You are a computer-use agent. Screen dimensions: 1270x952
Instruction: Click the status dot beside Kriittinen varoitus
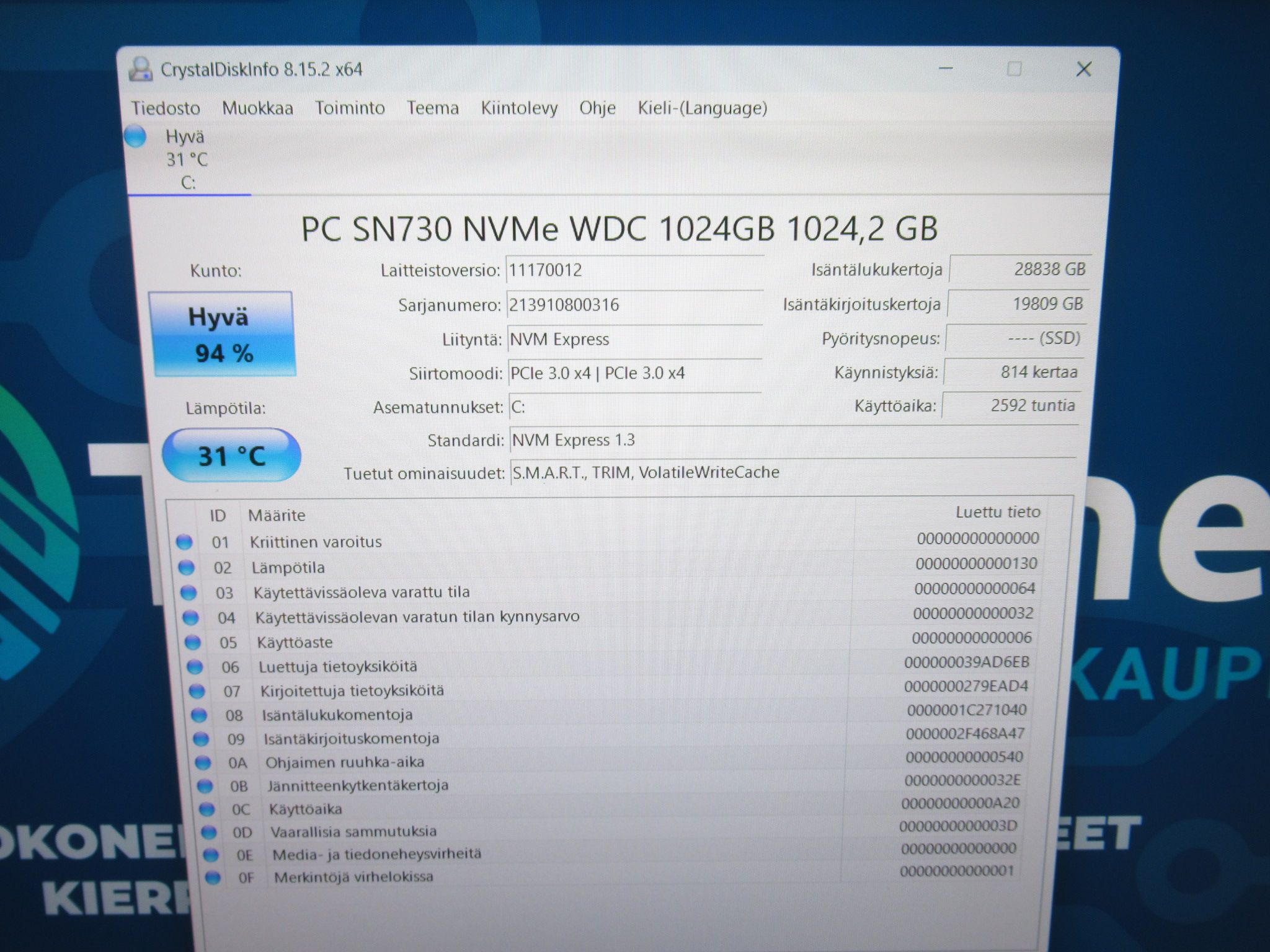[184, 542]
